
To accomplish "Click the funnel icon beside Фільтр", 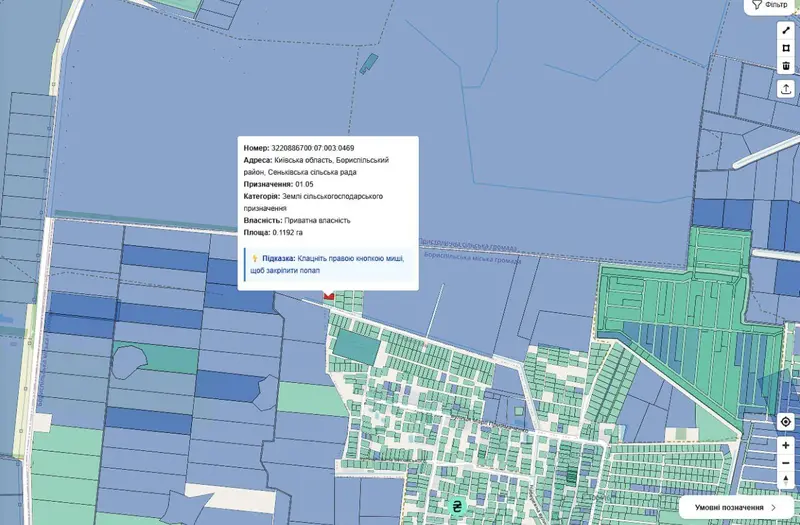I will pyautogui.click(x=757, y=5).
